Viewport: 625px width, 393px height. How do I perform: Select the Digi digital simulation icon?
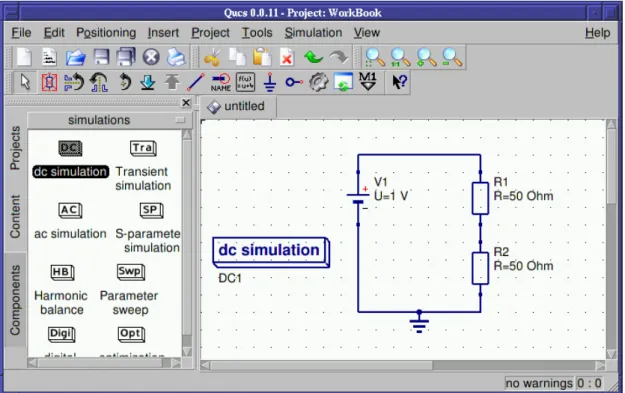coord(61,334)
